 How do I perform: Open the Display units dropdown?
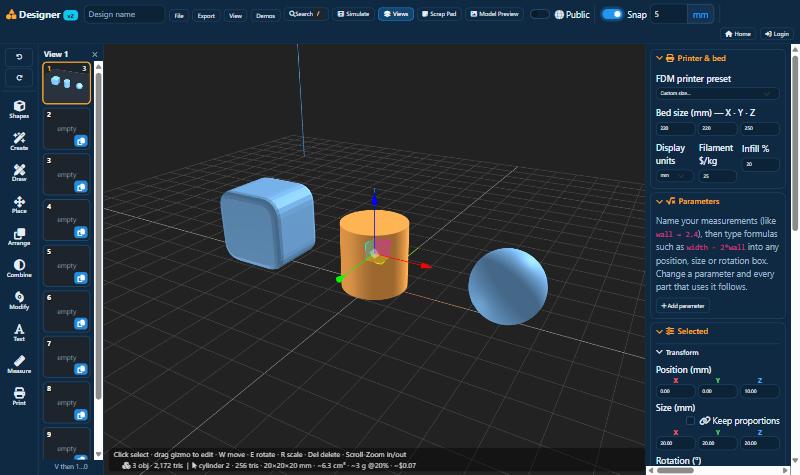tap(674, 176)
